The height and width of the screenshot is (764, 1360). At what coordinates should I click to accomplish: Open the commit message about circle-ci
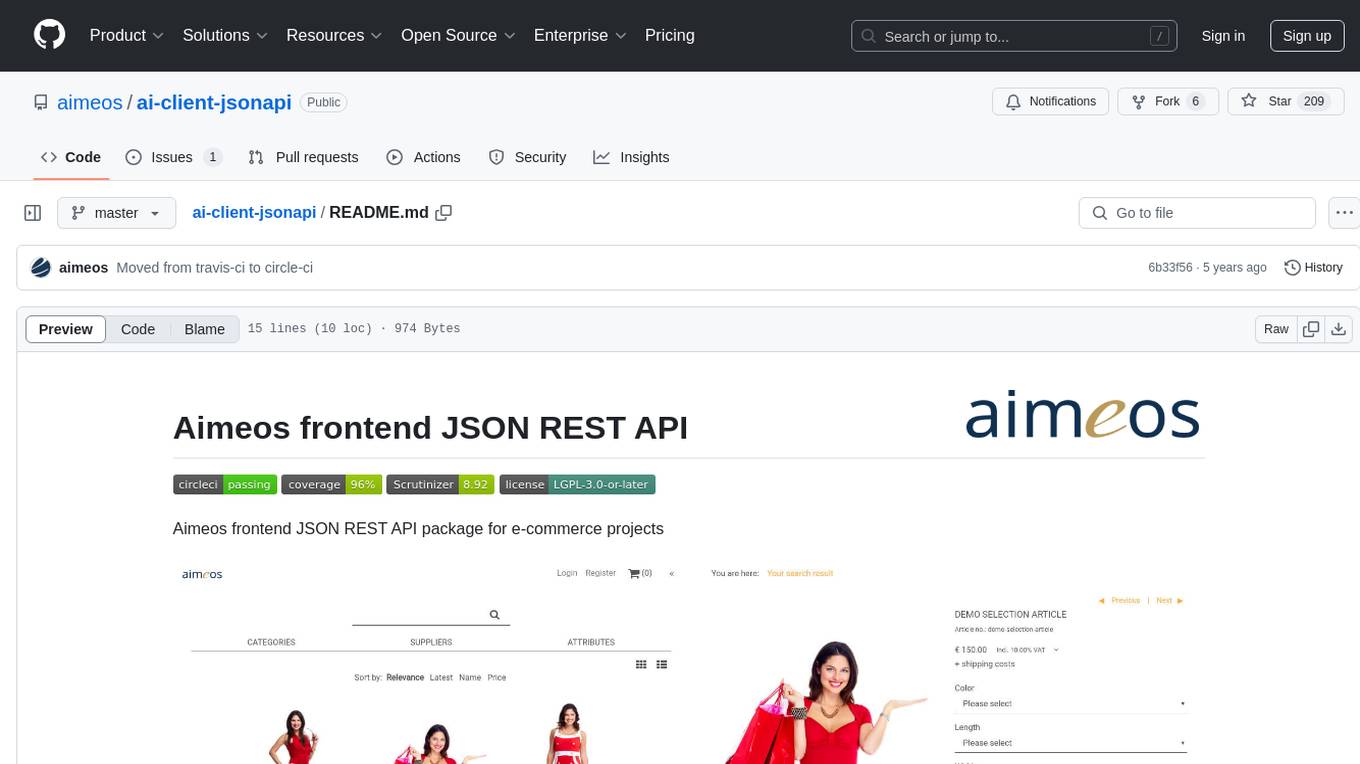[x=215, y=267]
